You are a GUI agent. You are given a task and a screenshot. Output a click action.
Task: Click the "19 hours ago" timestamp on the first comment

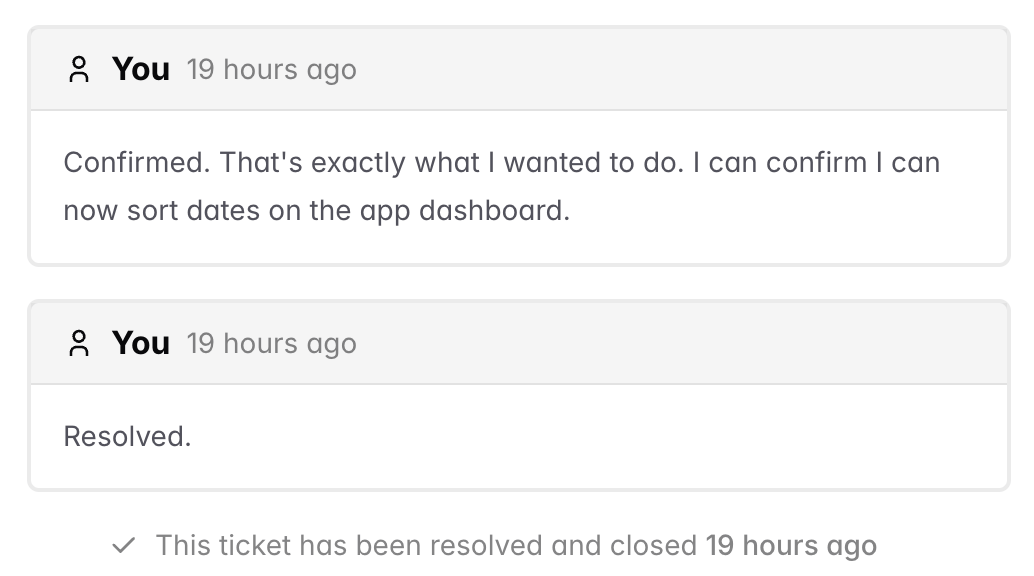pos(271,70)
